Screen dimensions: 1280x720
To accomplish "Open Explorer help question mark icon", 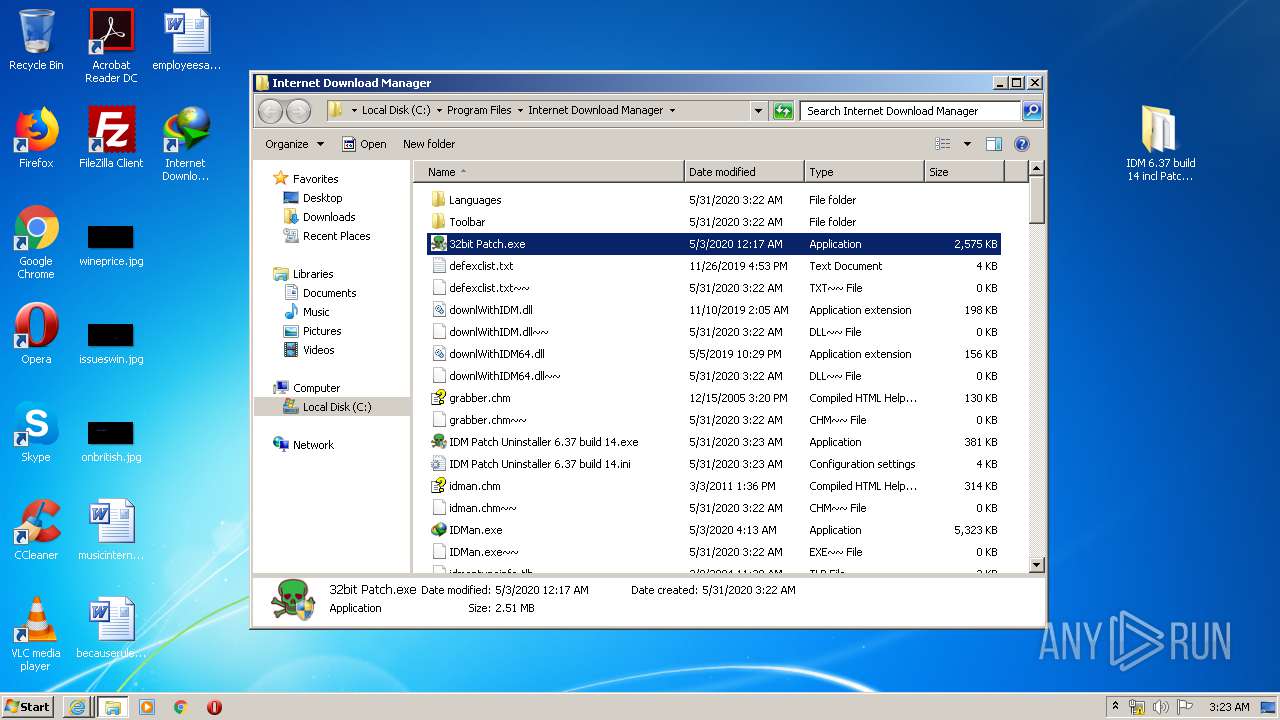I will (x=1022, y=144).
